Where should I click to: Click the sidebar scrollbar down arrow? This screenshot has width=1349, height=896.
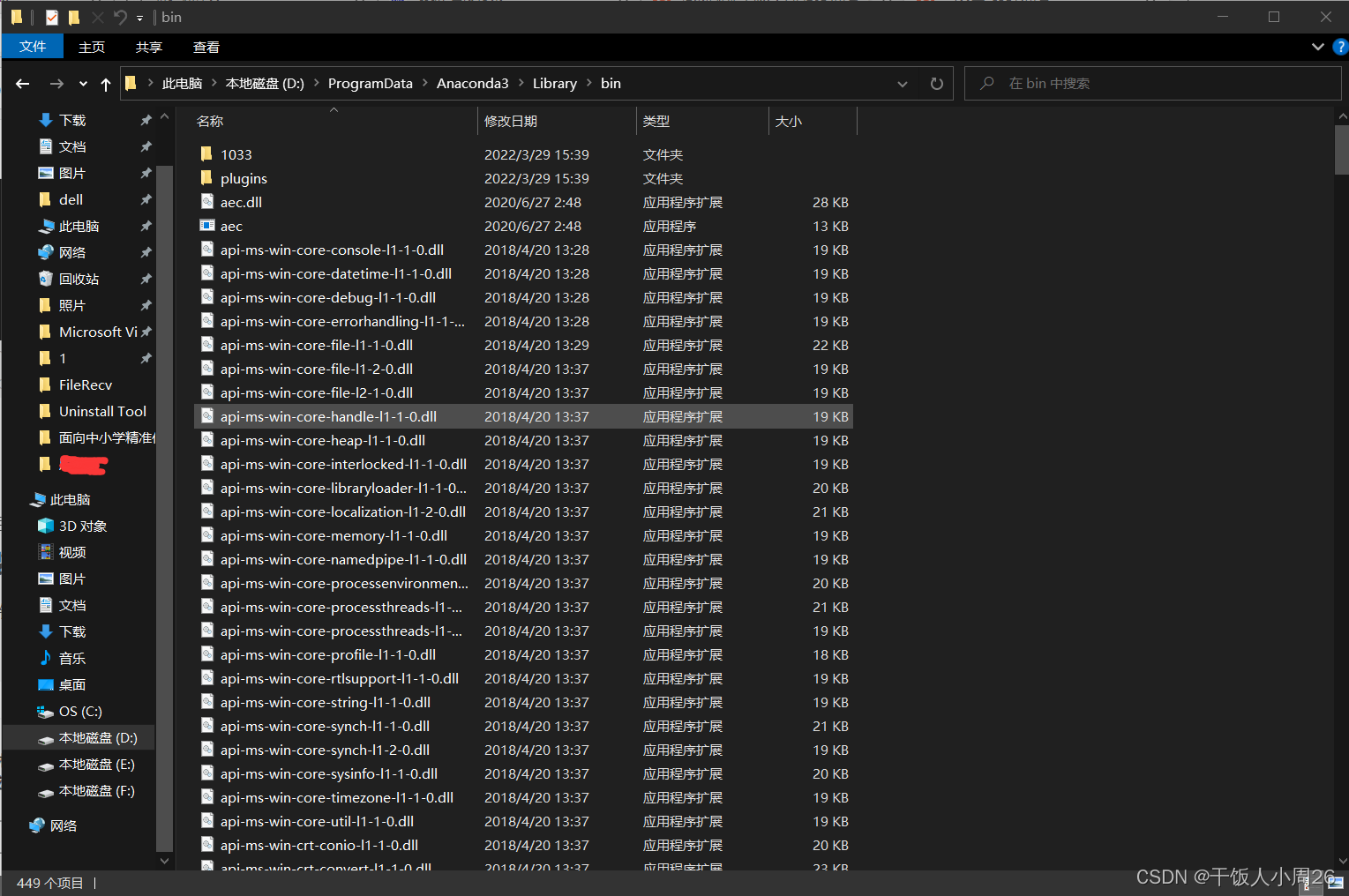pos(164,861)
